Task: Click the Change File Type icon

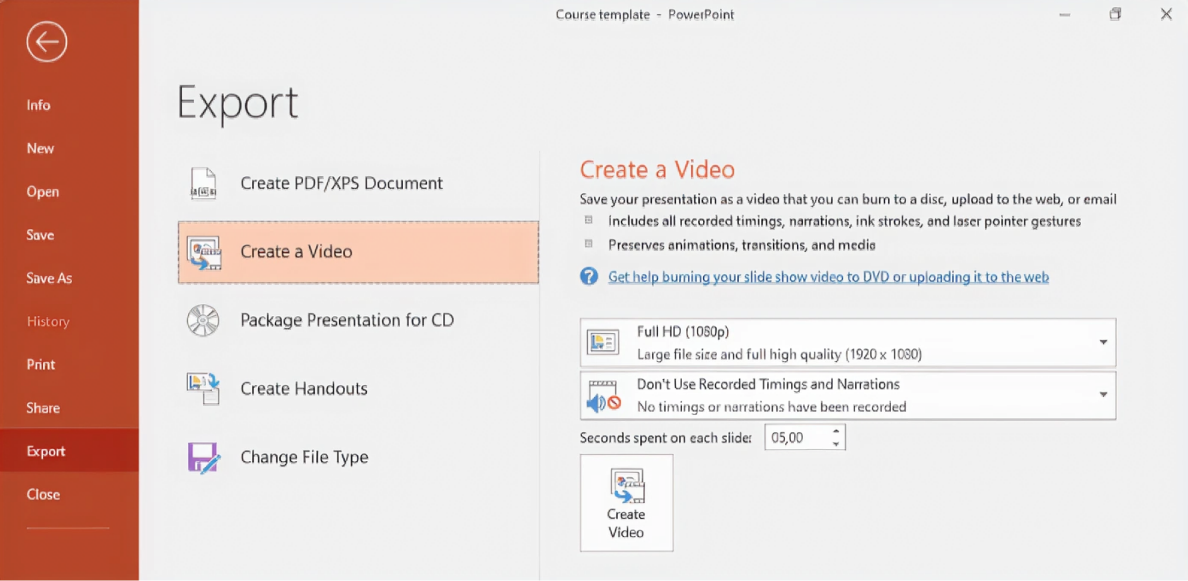Action: 204,457
